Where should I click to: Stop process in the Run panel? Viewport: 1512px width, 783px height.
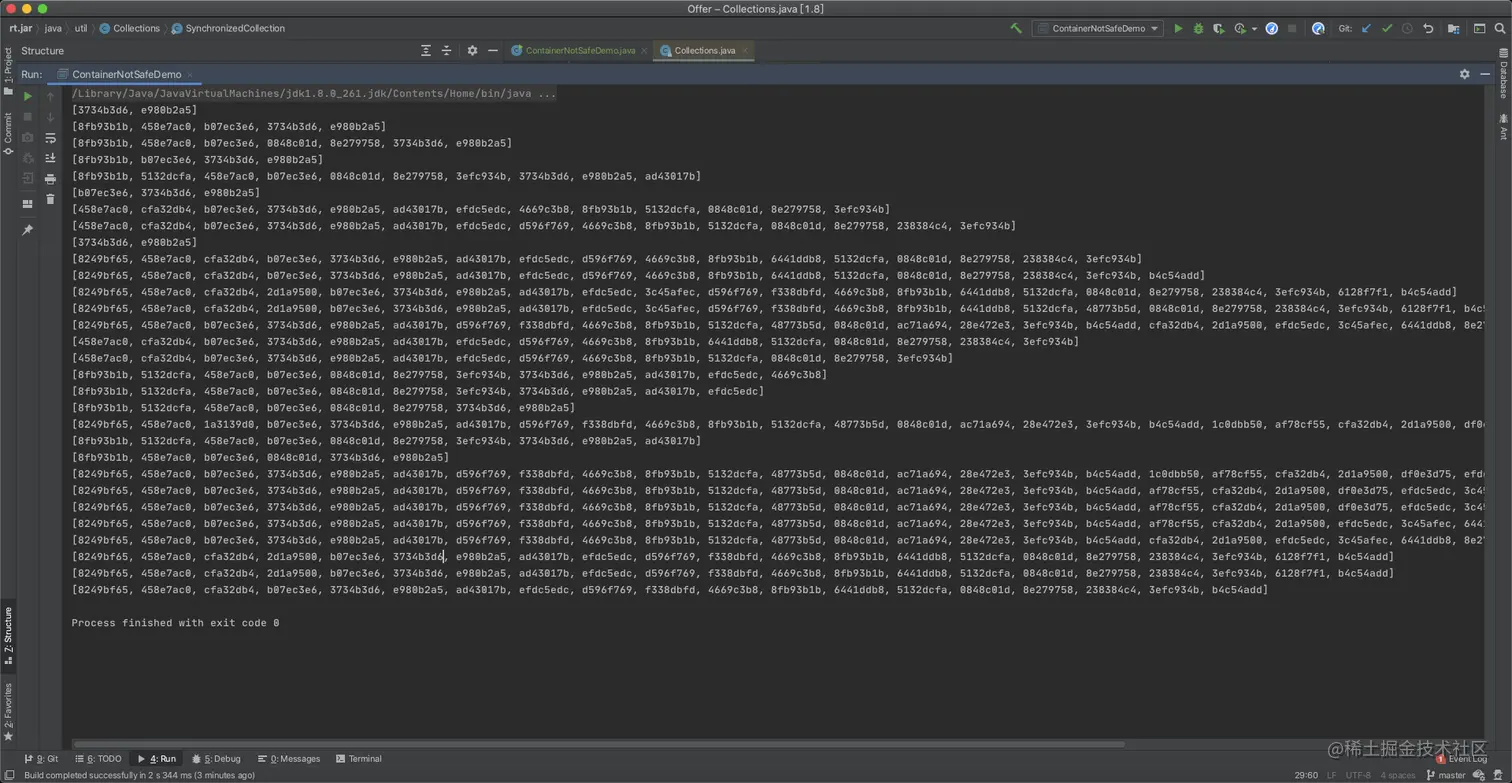(27, 117)
